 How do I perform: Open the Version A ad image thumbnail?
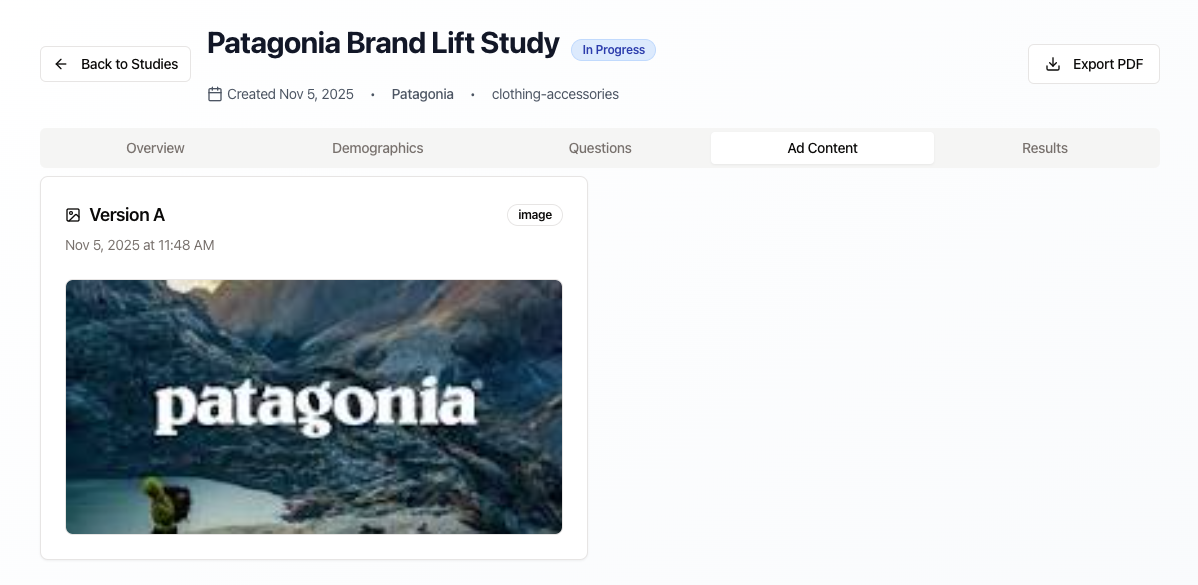click(313, 406)
